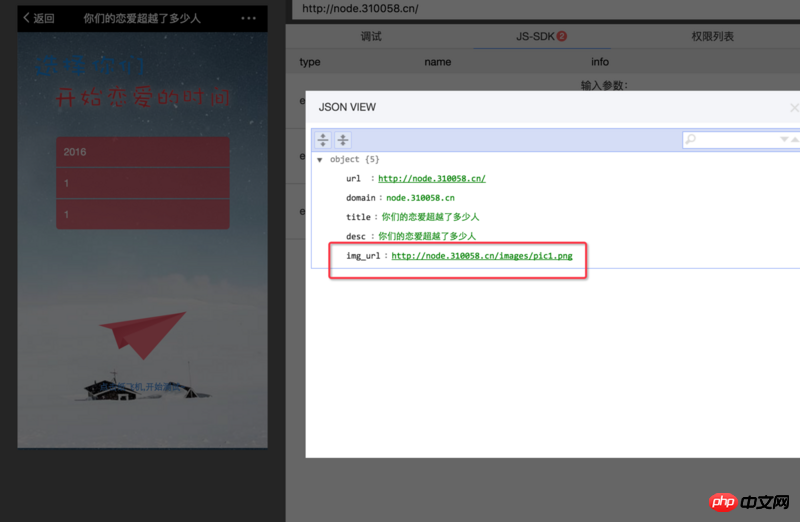Viewport: 800px width, 522px height.
Task: Switch to the 权限列表 tab
Action: tap(712, 36)
